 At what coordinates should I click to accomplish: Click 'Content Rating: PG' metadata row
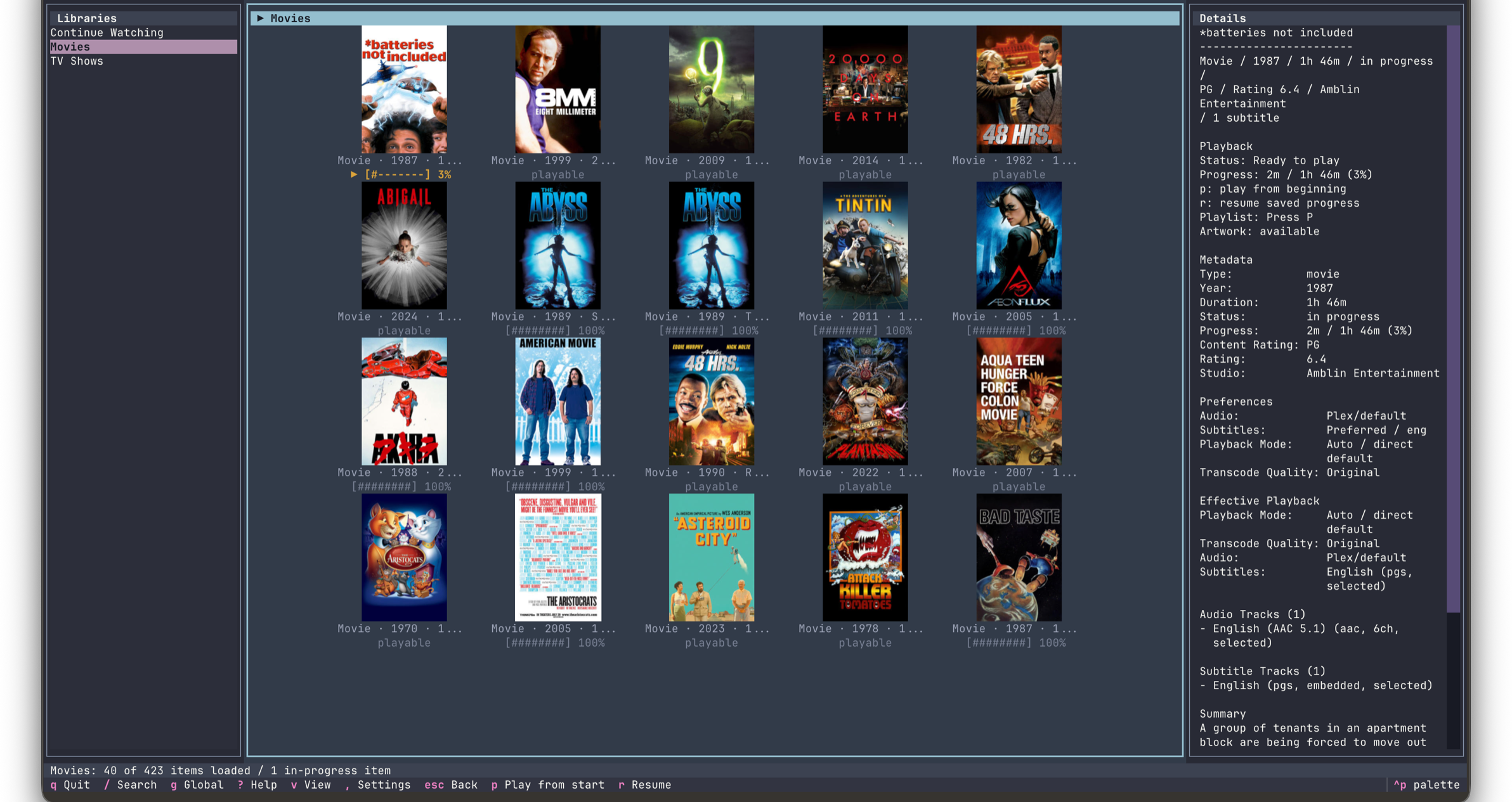click(x=1259, y=345)
